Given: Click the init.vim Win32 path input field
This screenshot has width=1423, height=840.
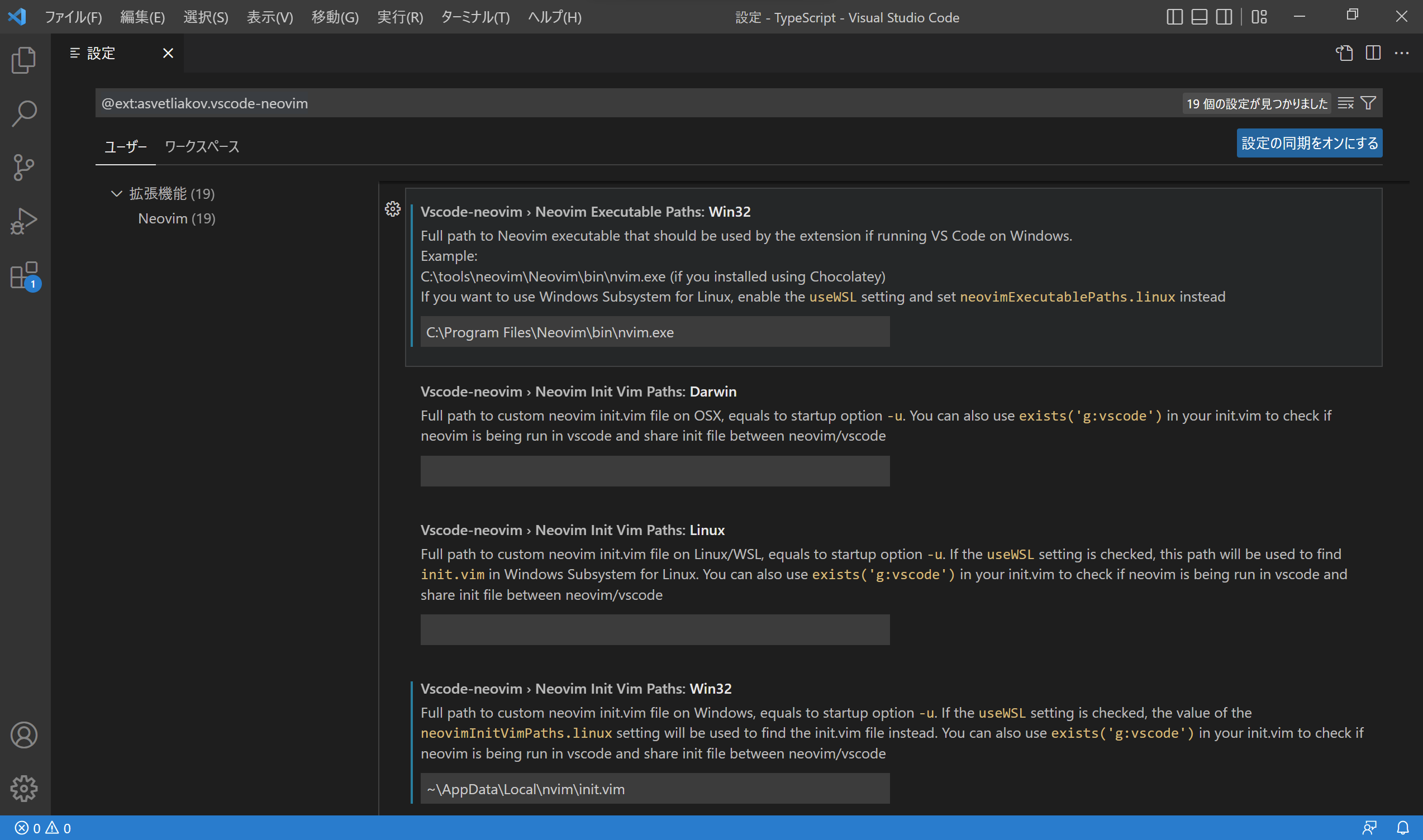Looking at the screenshot, I should [655, 788].
